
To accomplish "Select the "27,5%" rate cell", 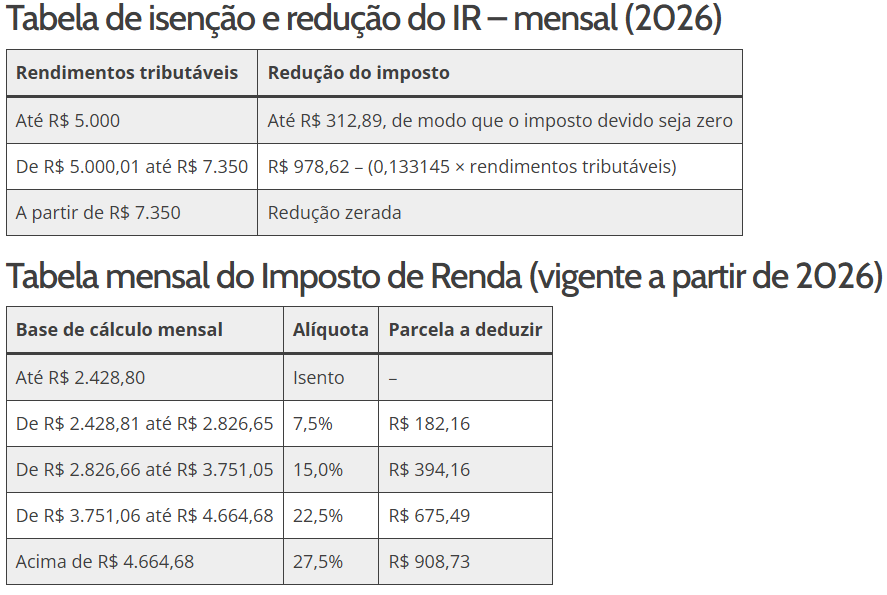I will click(x=318, y=562).
